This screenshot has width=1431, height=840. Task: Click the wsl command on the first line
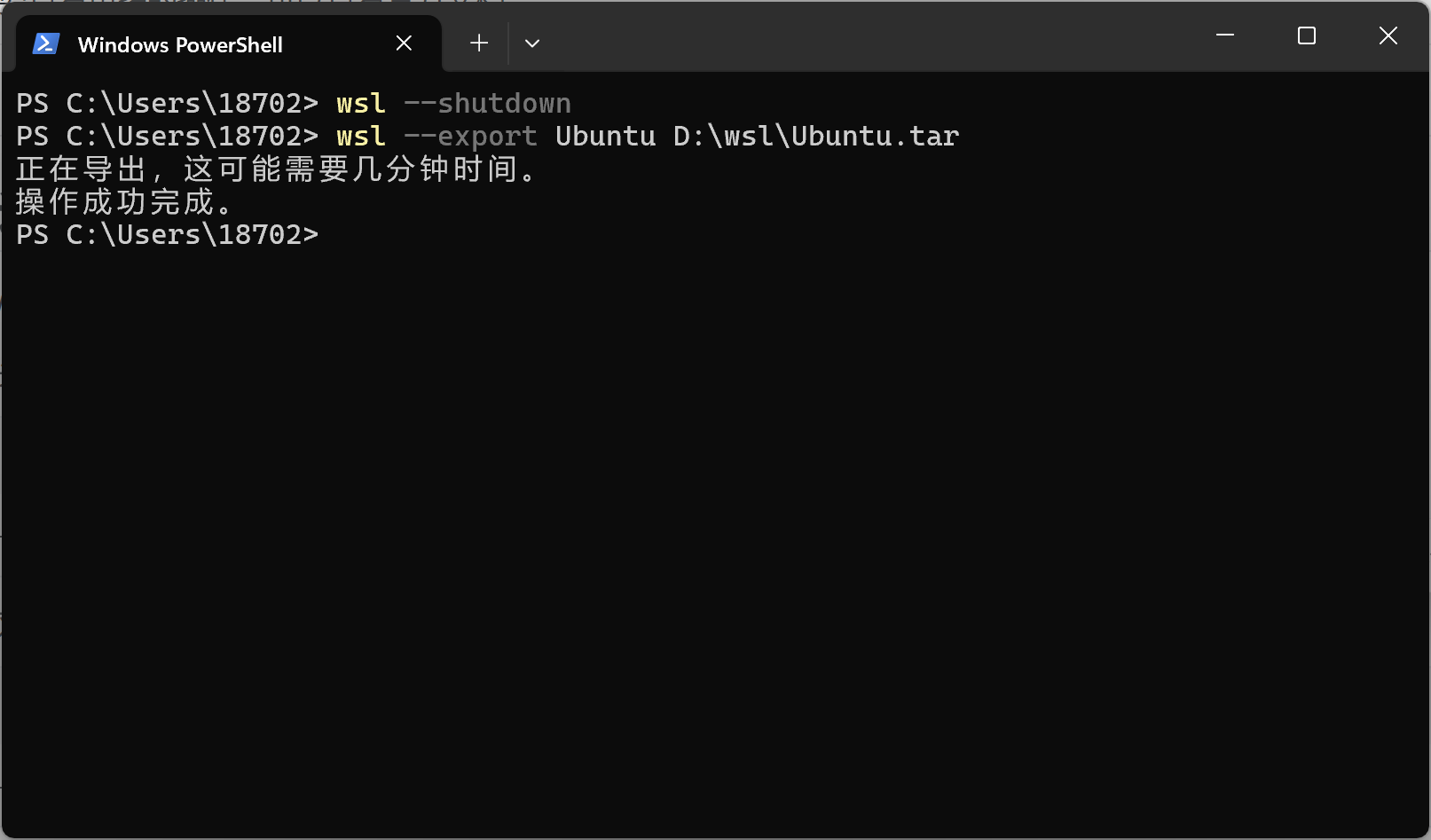pos(361,104)
